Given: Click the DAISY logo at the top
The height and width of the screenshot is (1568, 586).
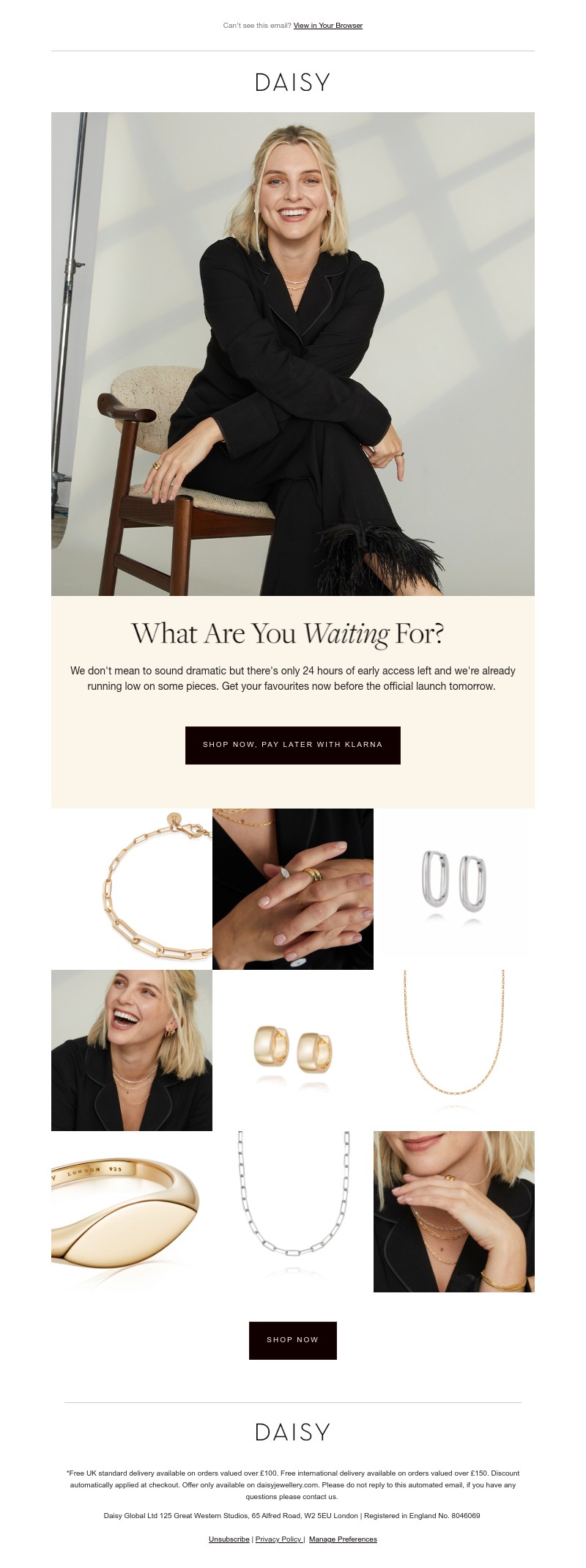Looking at the screenshot, I should click(x=293, y=82).
